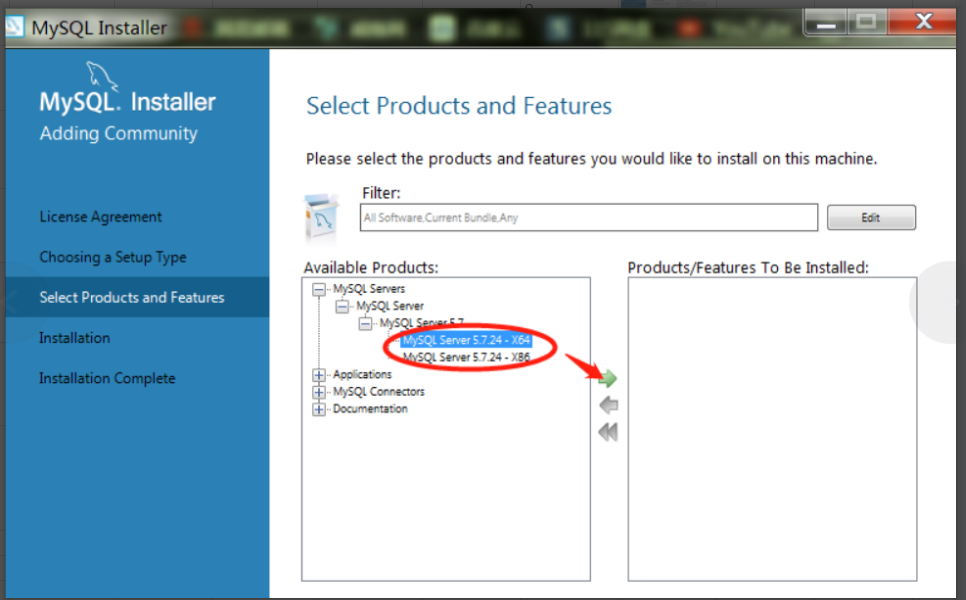Viewport: 966px width, 600px height.
Task: Collapse the MySQL Server 5.7 node
Action: (365, 323)
